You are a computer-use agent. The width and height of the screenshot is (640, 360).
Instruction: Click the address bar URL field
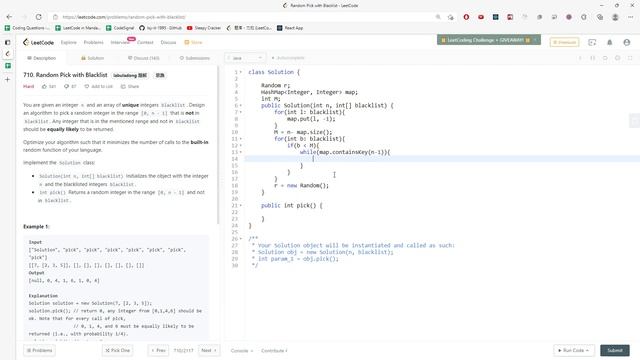point(245,17)
